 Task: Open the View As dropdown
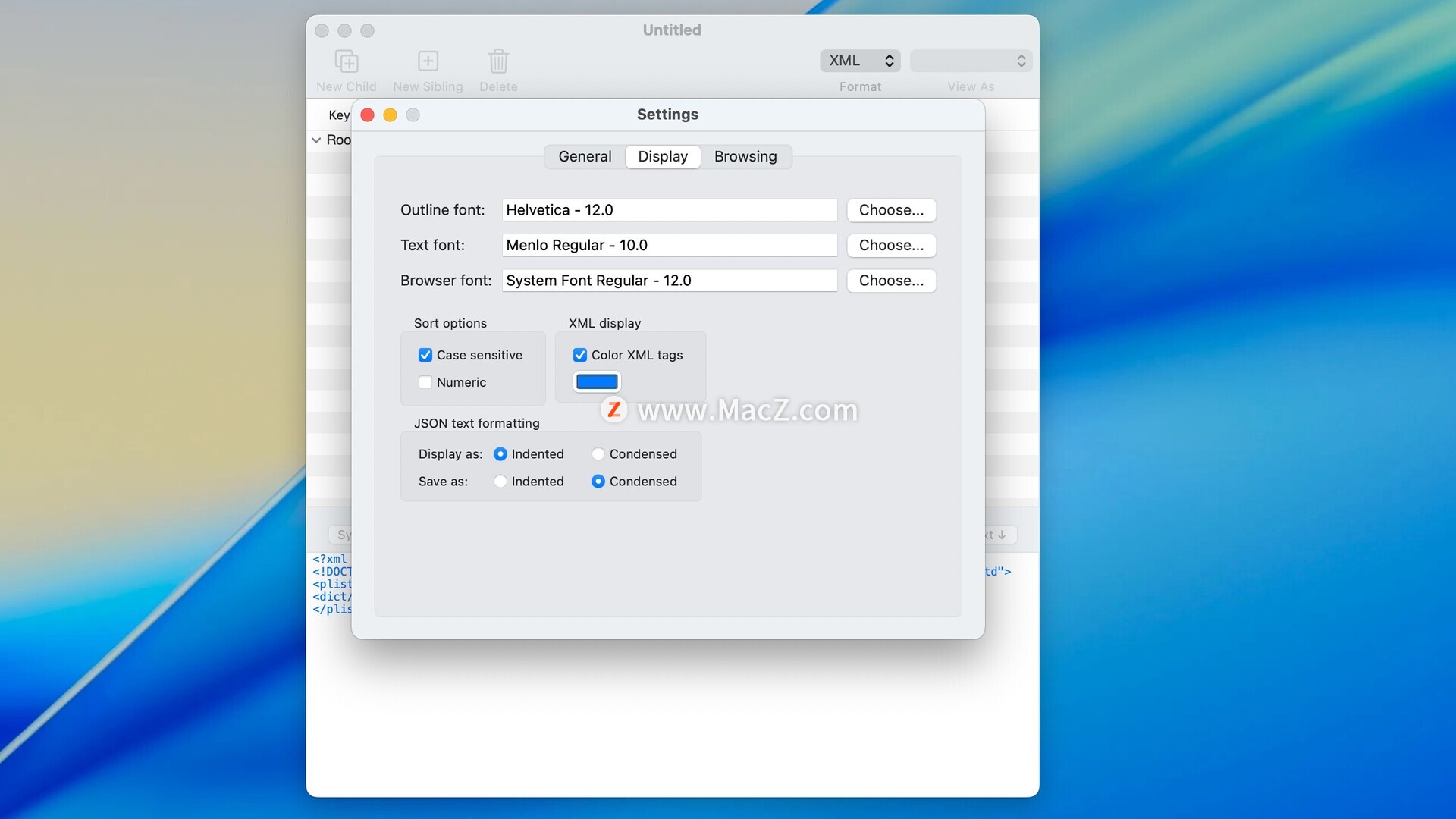[971, 61]
